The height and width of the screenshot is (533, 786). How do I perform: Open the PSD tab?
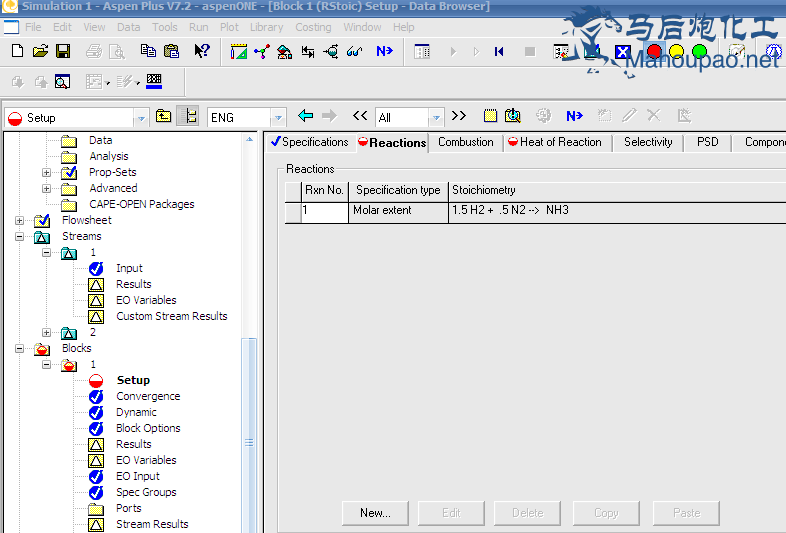pos(707,142)
